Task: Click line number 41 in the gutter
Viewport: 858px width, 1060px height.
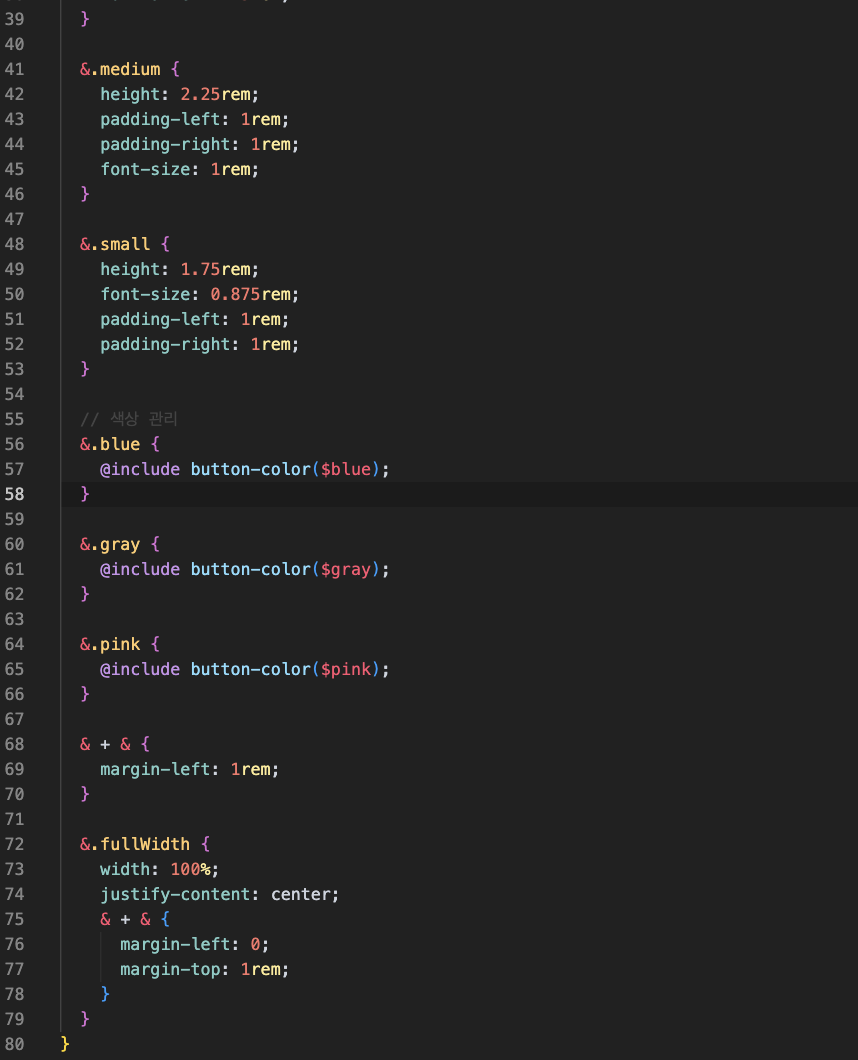Action: click(14, 69)
